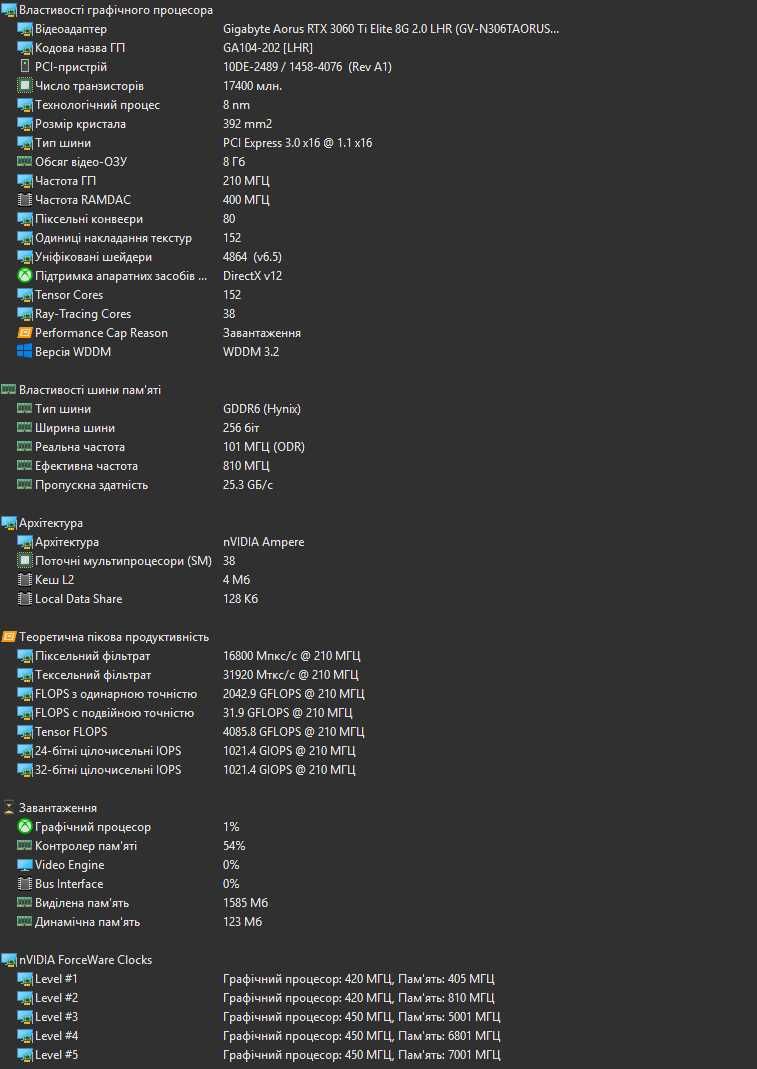Image resolution: width=757 pixels, height=1069 pixels.
Task: Select the Архітектура section header
Action: tap(51, 523)
